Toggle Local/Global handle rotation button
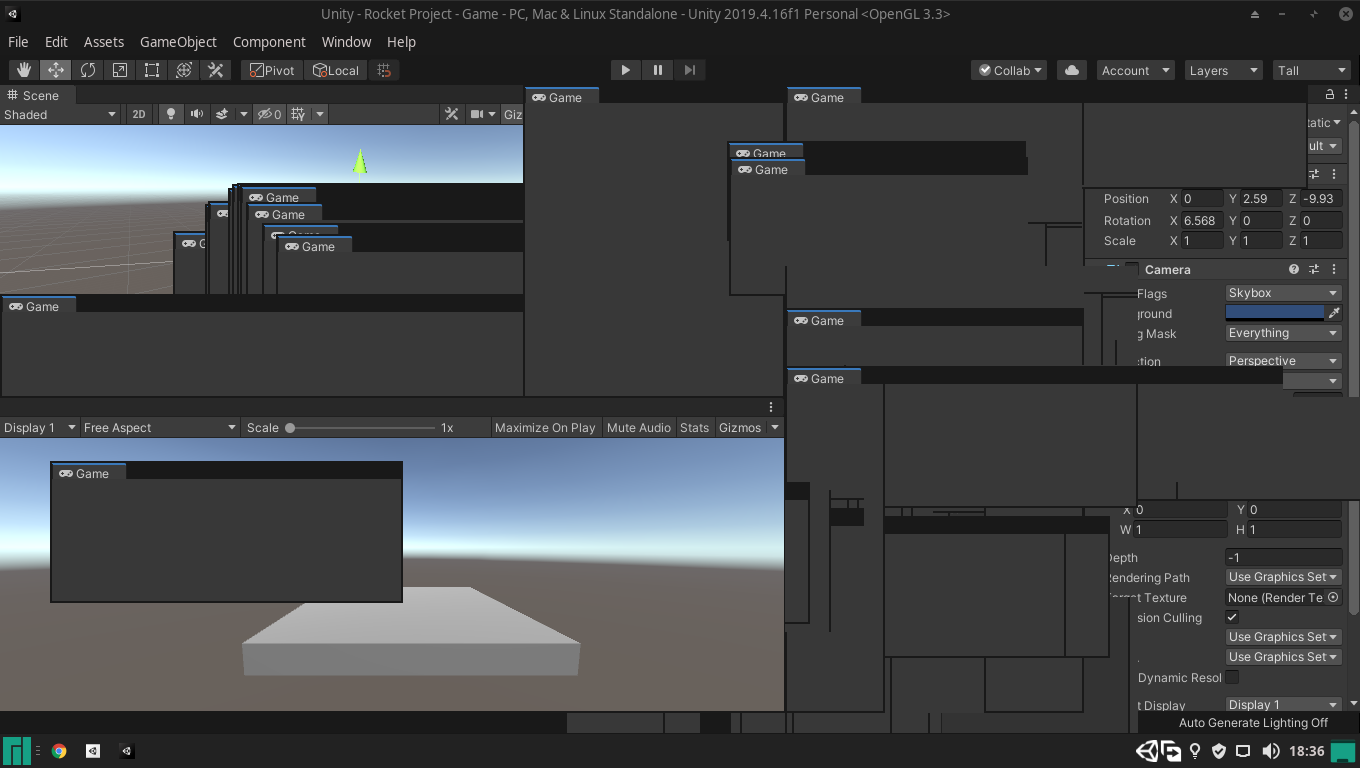The height and width of the screenshot is (768, 1360). [x=336, y=70]
